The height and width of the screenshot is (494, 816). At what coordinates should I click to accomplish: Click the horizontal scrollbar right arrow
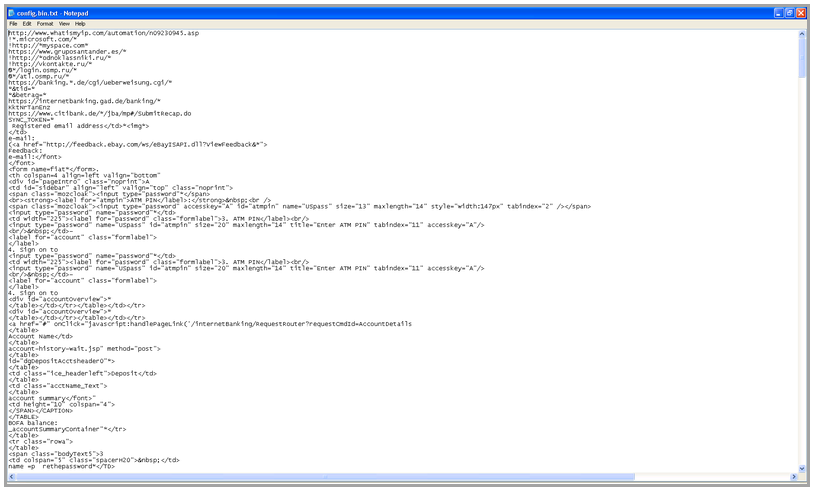794,476
